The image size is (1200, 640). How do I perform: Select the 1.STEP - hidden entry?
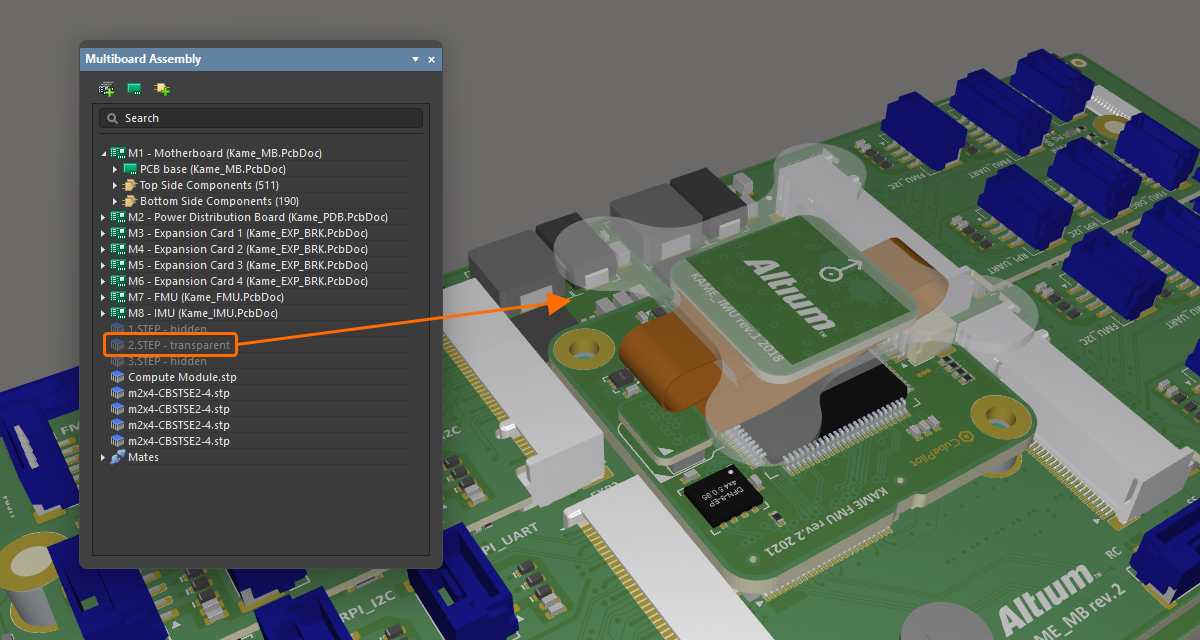coord(167,329)
